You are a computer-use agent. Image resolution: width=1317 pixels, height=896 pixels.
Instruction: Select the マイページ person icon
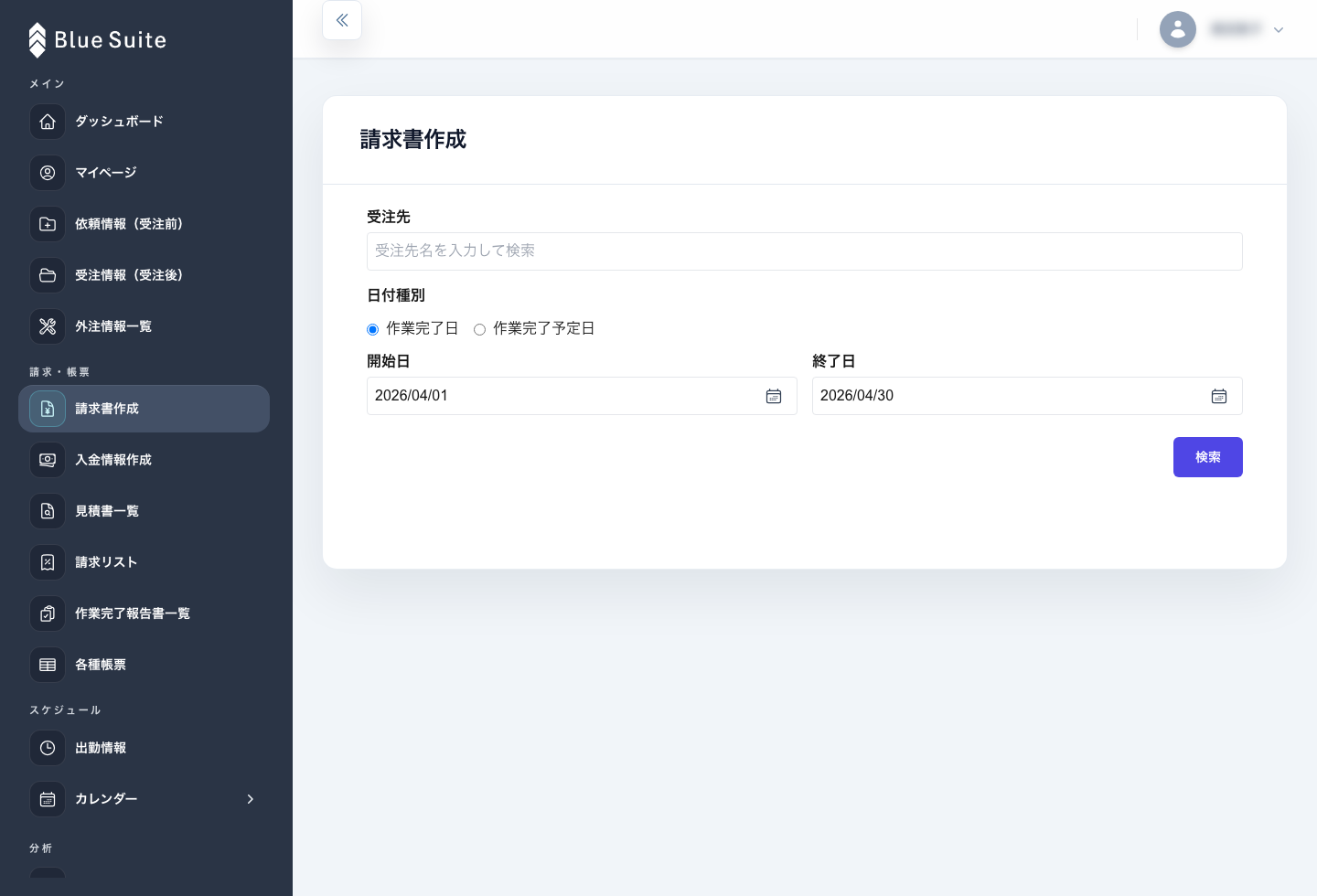48,173
